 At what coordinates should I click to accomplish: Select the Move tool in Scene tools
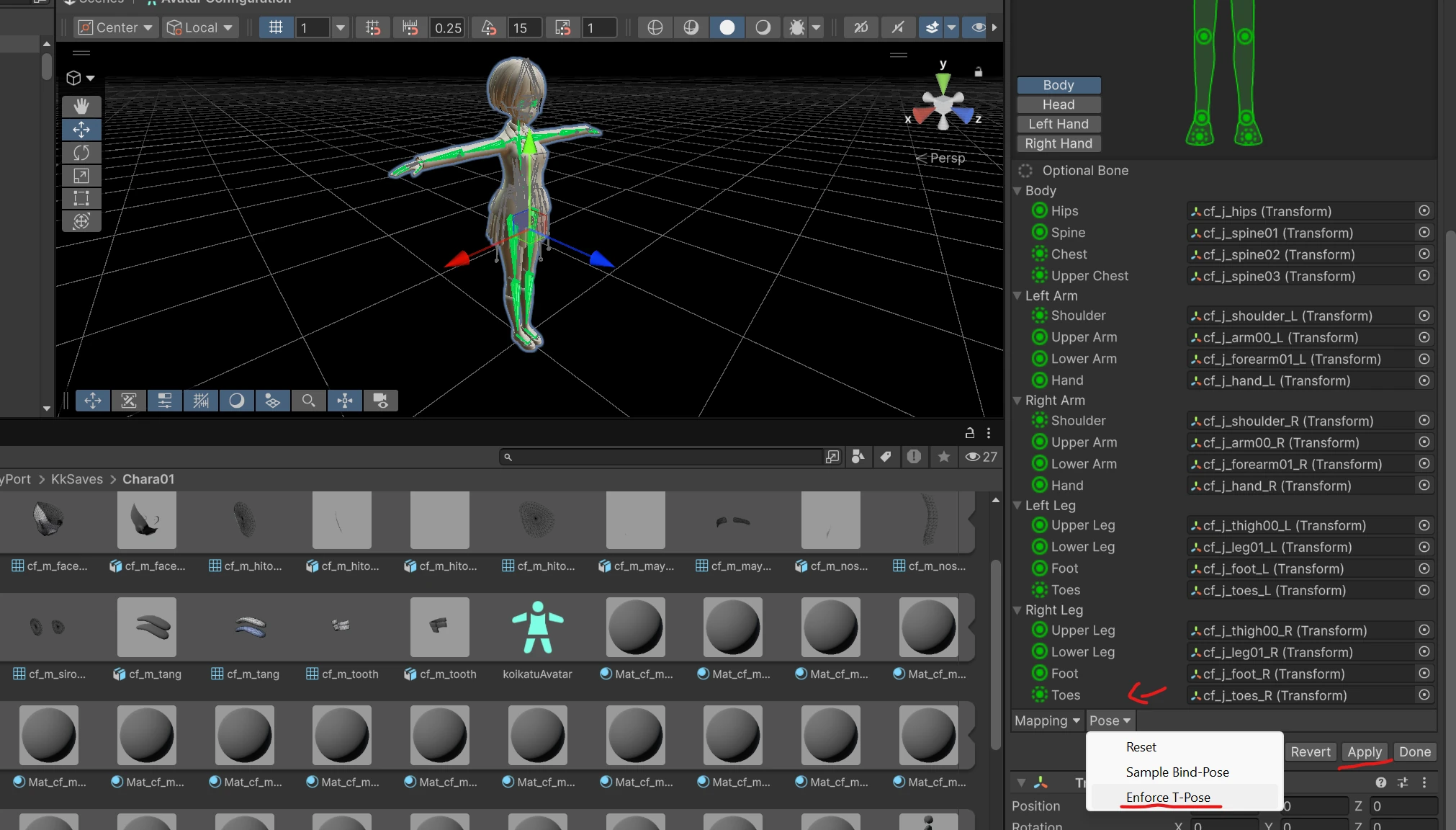tap(81, 130)
